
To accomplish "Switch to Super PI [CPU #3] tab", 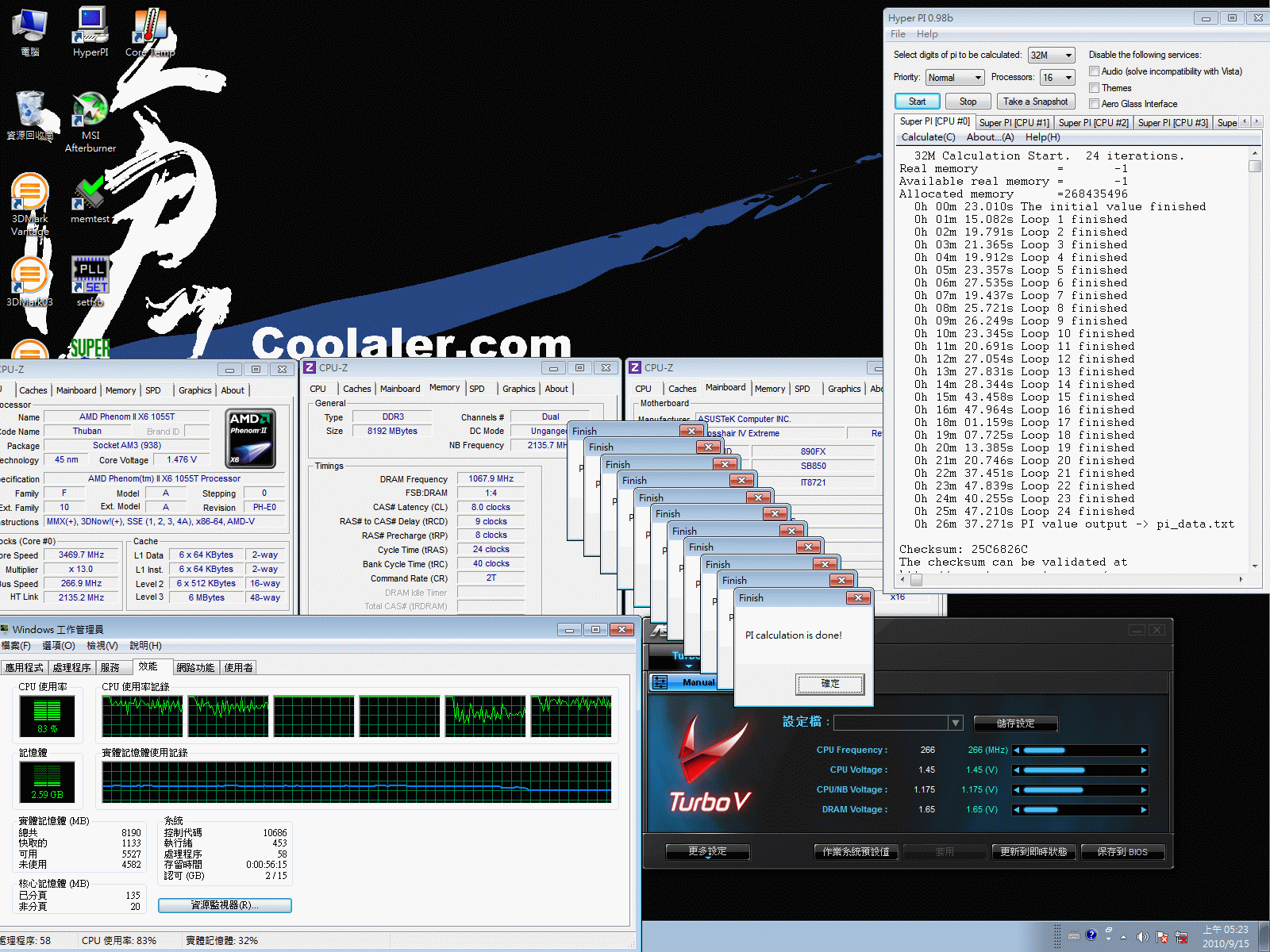I will click(x=1172, y=123).
